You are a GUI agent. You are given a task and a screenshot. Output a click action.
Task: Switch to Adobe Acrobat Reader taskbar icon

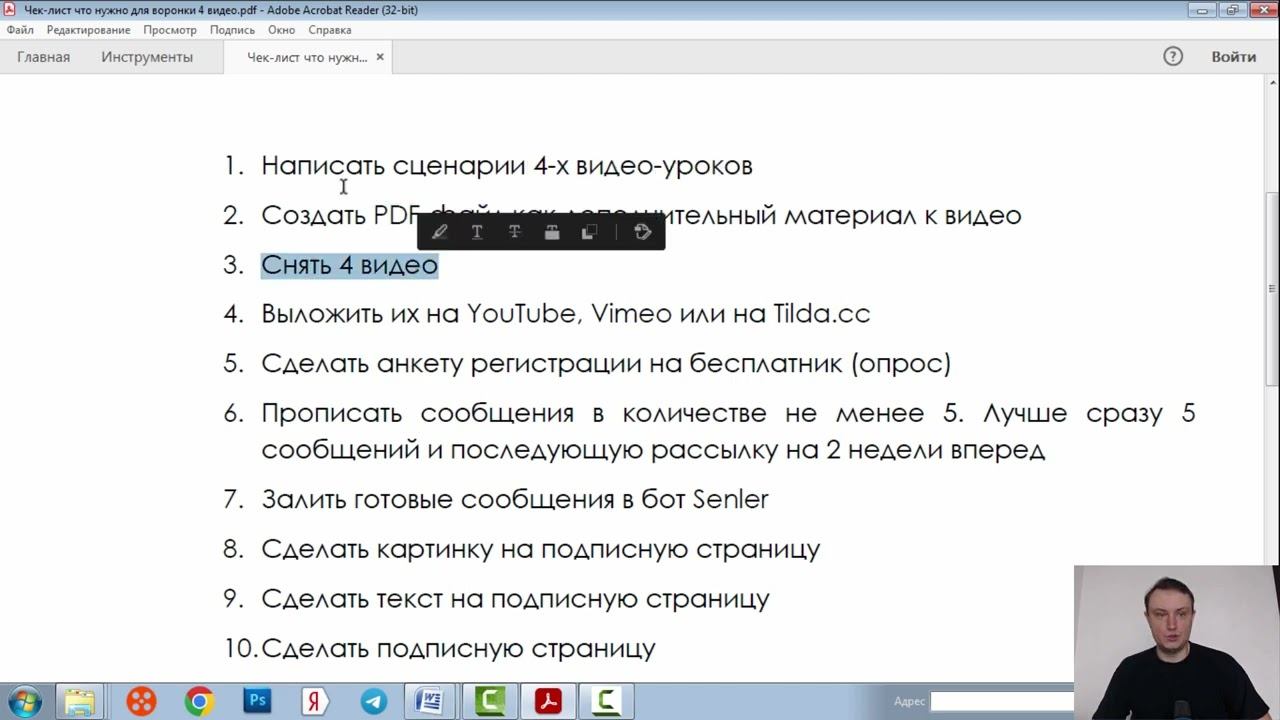click(x=548, y=701)
